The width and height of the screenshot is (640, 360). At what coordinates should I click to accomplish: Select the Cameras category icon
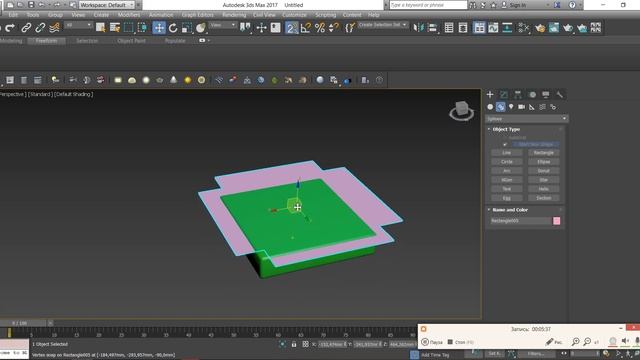[x=521, y=107]
